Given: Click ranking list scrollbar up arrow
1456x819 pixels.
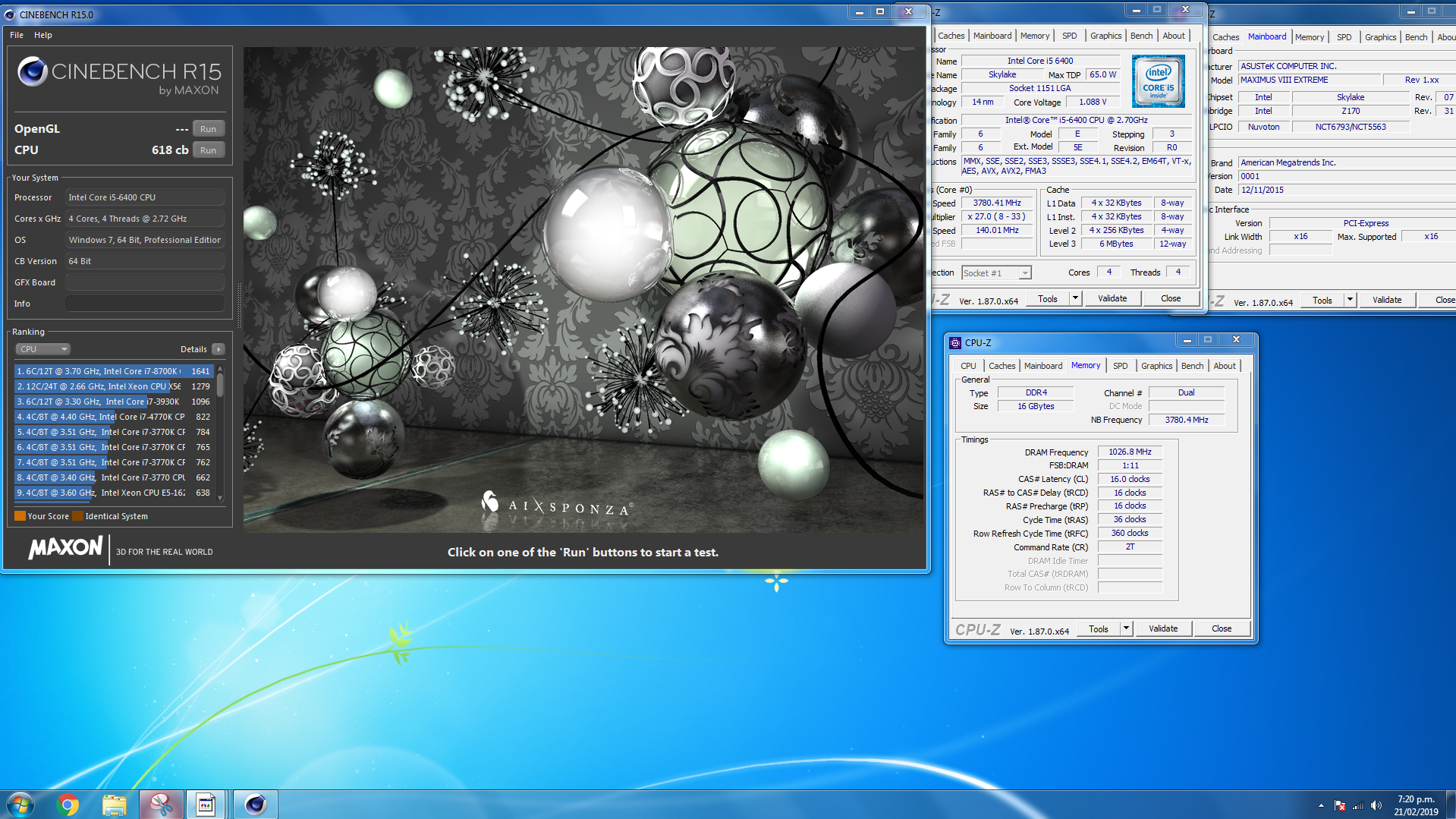Looking at the screenshot, I should (220, 368).
